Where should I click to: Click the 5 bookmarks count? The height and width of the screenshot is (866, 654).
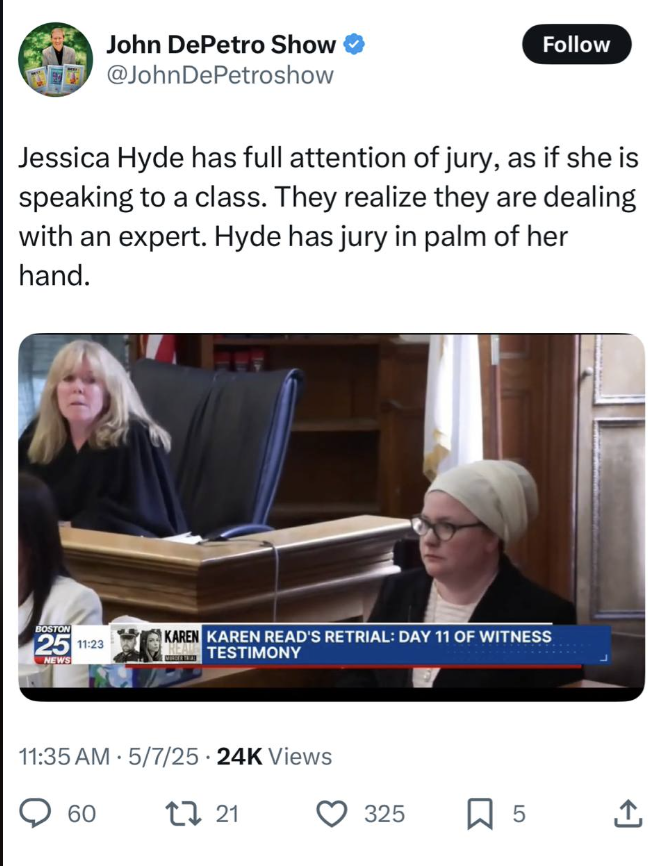tap(519, 814)
